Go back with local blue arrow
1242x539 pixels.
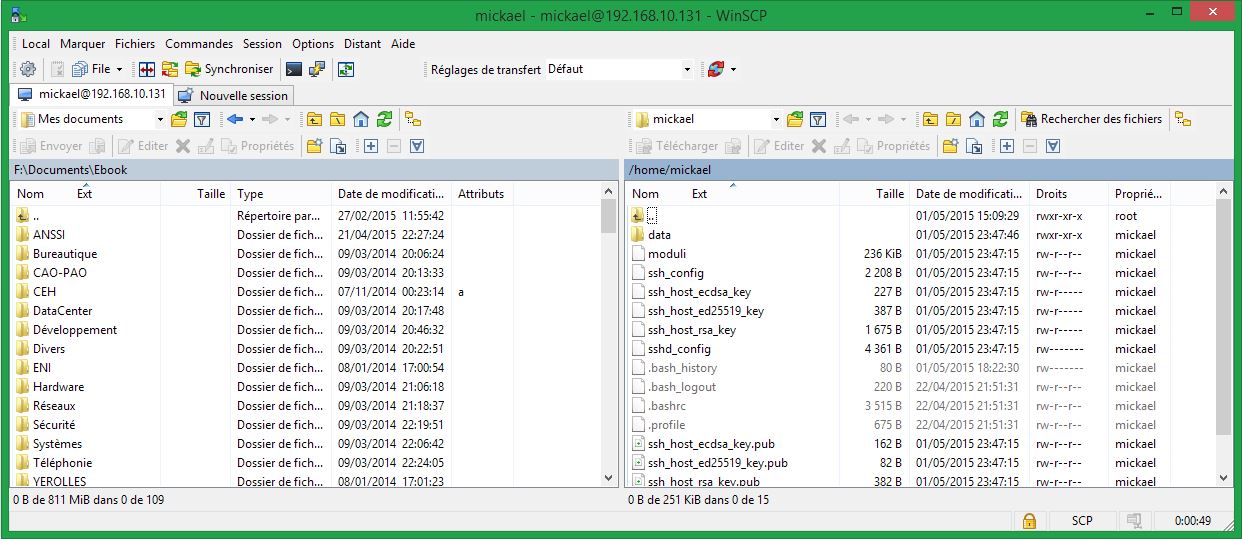click(236, 119)
